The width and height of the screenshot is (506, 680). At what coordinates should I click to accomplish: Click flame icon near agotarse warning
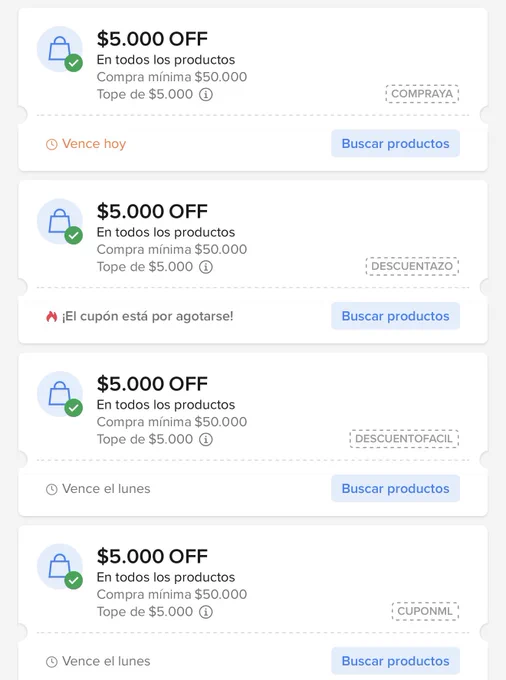pos(52,317)
